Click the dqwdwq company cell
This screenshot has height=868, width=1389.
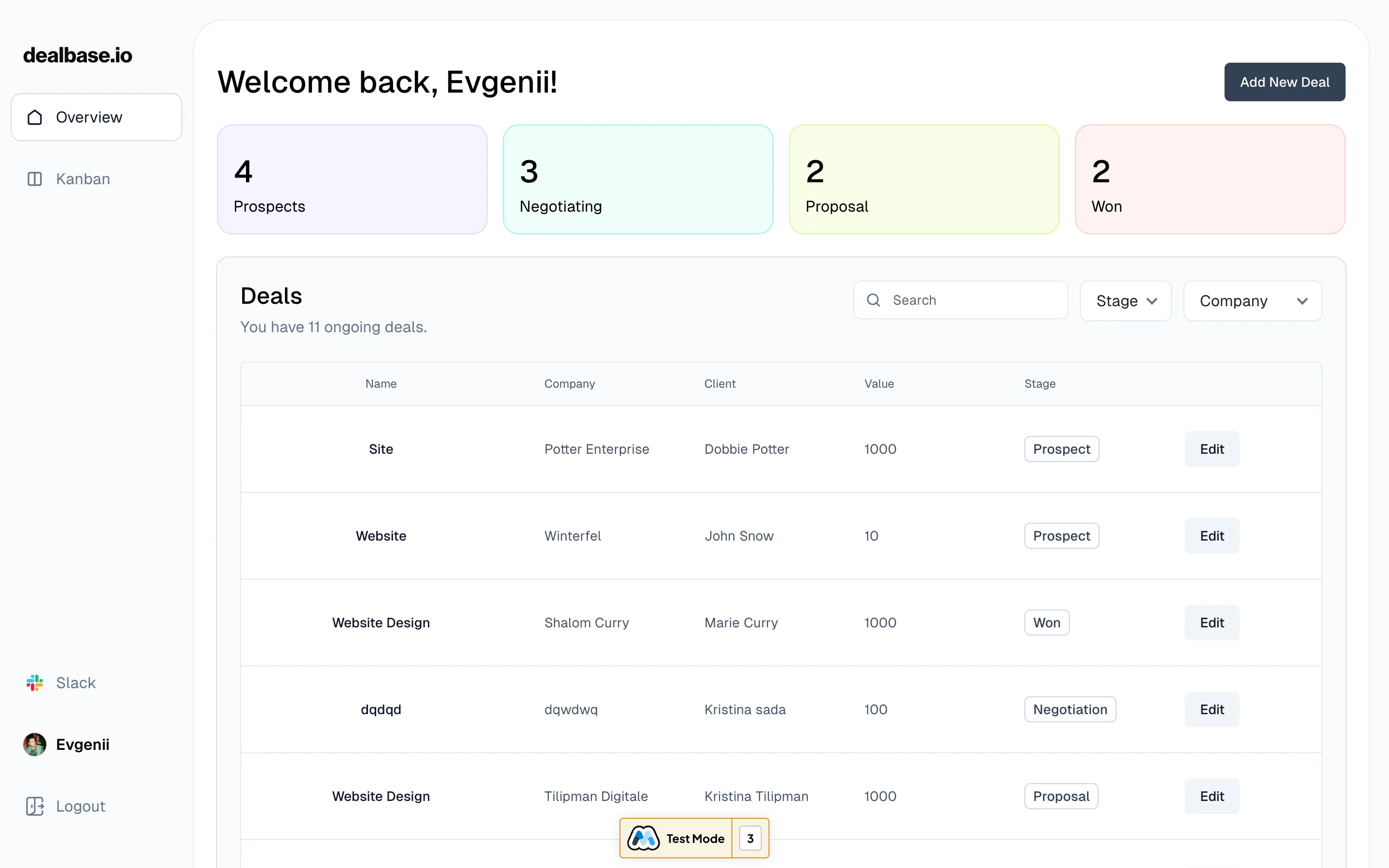point(571,709)
